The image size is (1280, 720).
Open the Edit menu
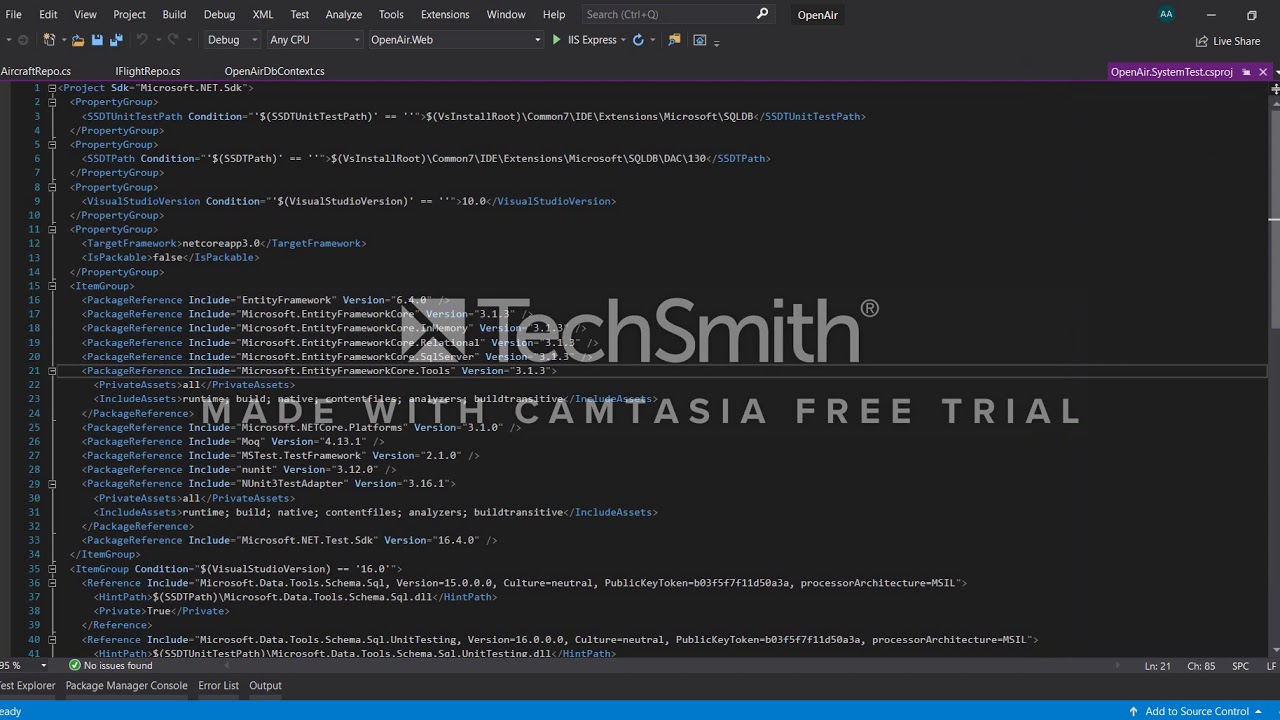48,14
